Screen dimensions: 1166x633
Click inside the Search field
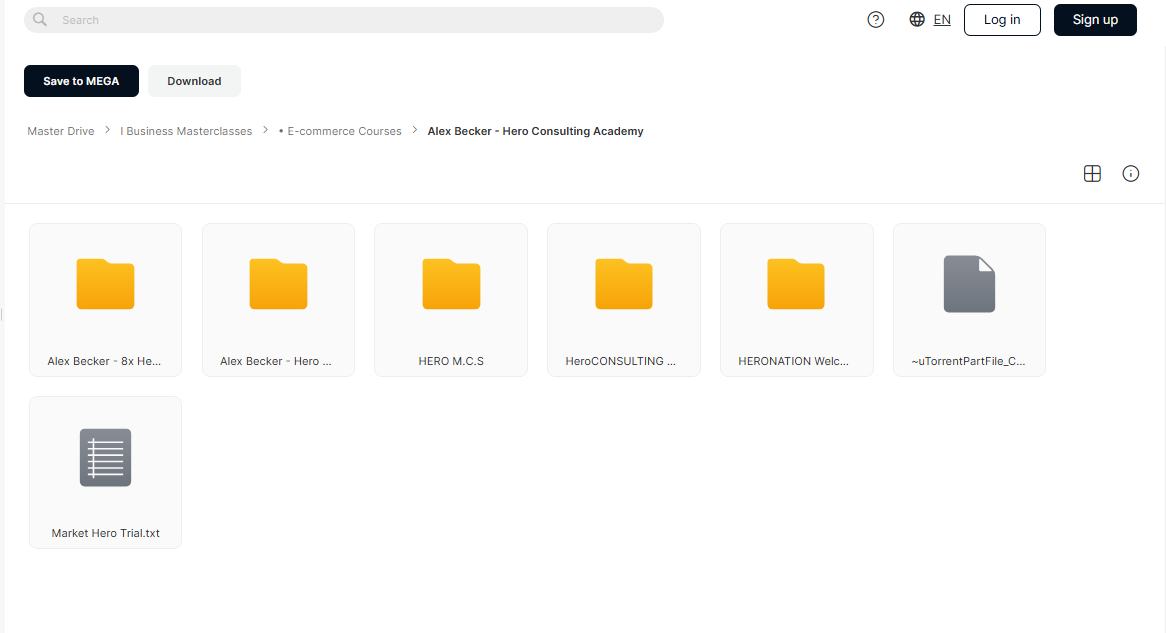click(344, 20)
